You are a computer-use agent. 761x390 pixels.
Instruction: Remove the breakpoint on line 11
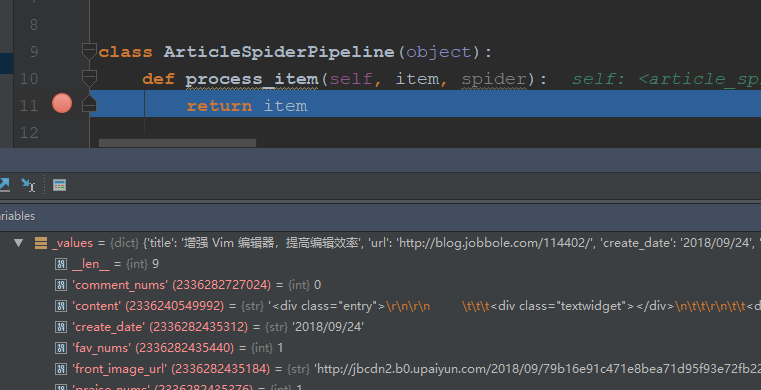click(62, 103)
